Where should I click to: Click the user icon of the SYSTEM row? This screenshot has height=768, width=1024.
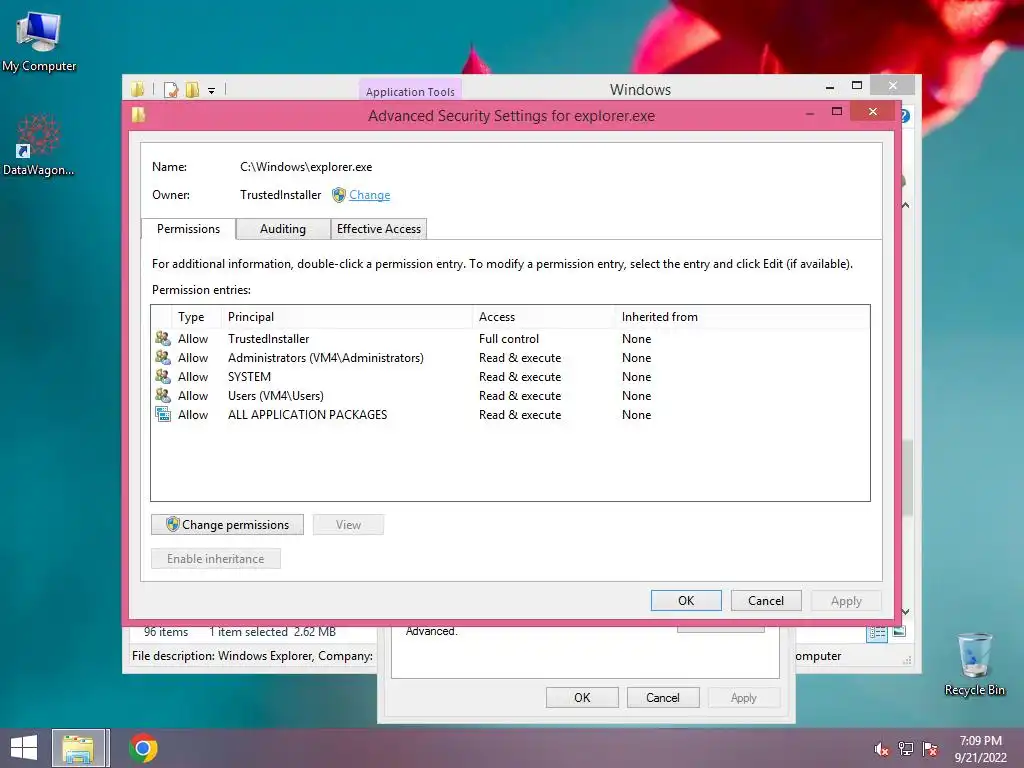pyautogui.click(x=163, y=376)
